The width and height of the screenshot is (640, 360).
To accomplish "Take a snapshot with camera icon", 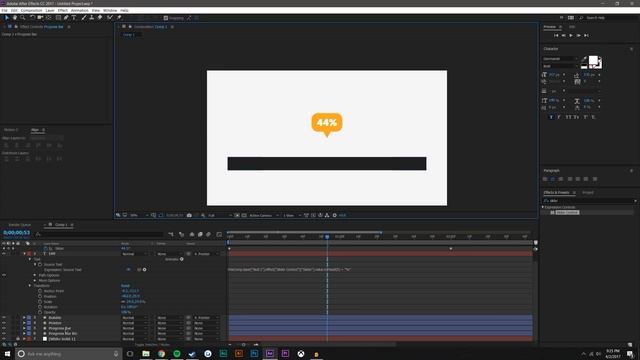I will (189, 215).
